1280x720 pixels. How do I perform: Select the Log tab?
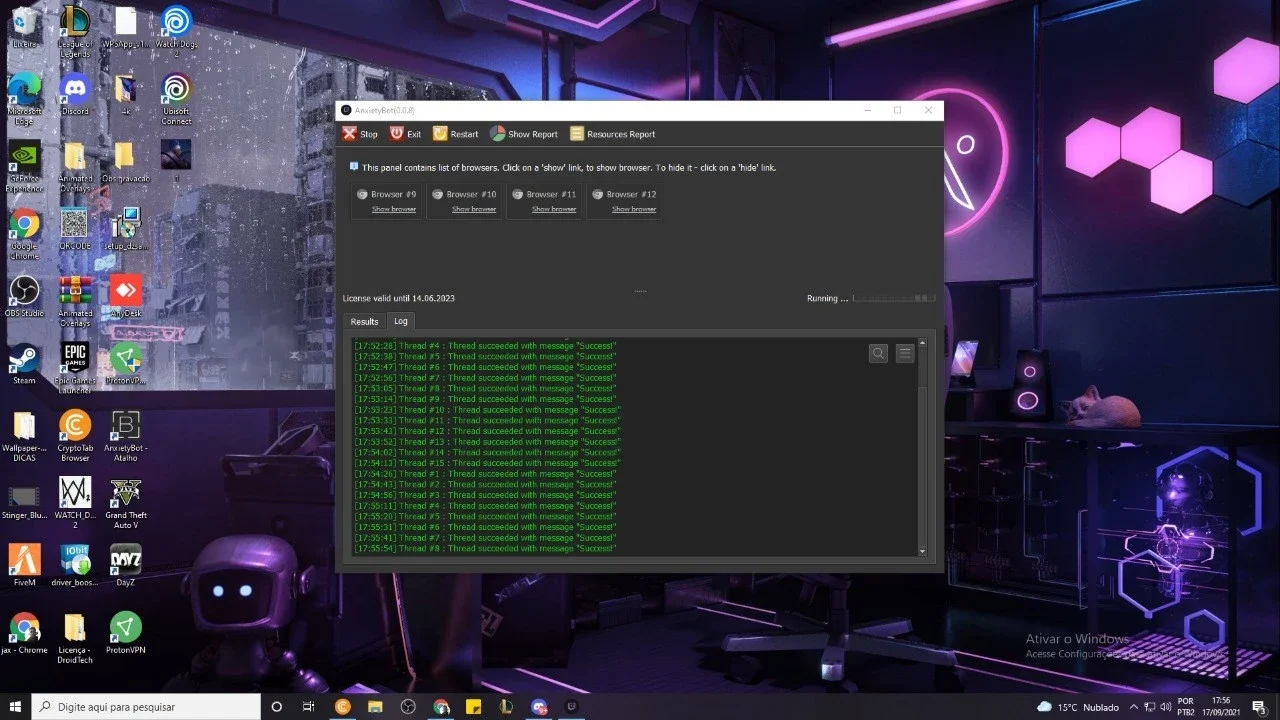click(401, 321)
